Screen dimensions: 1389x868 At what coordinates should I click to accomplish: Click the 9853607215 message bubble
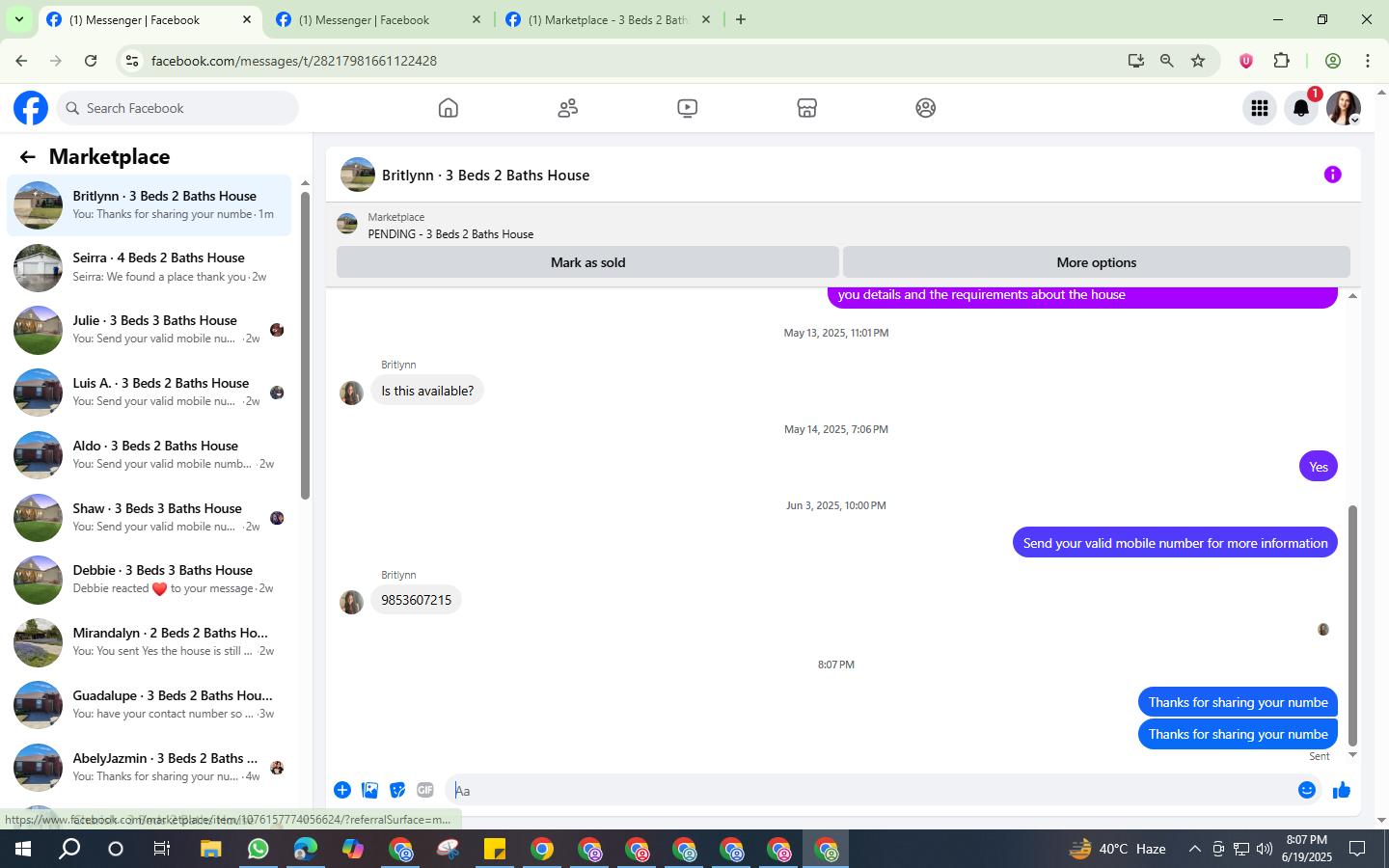click(x=416, y=600)
